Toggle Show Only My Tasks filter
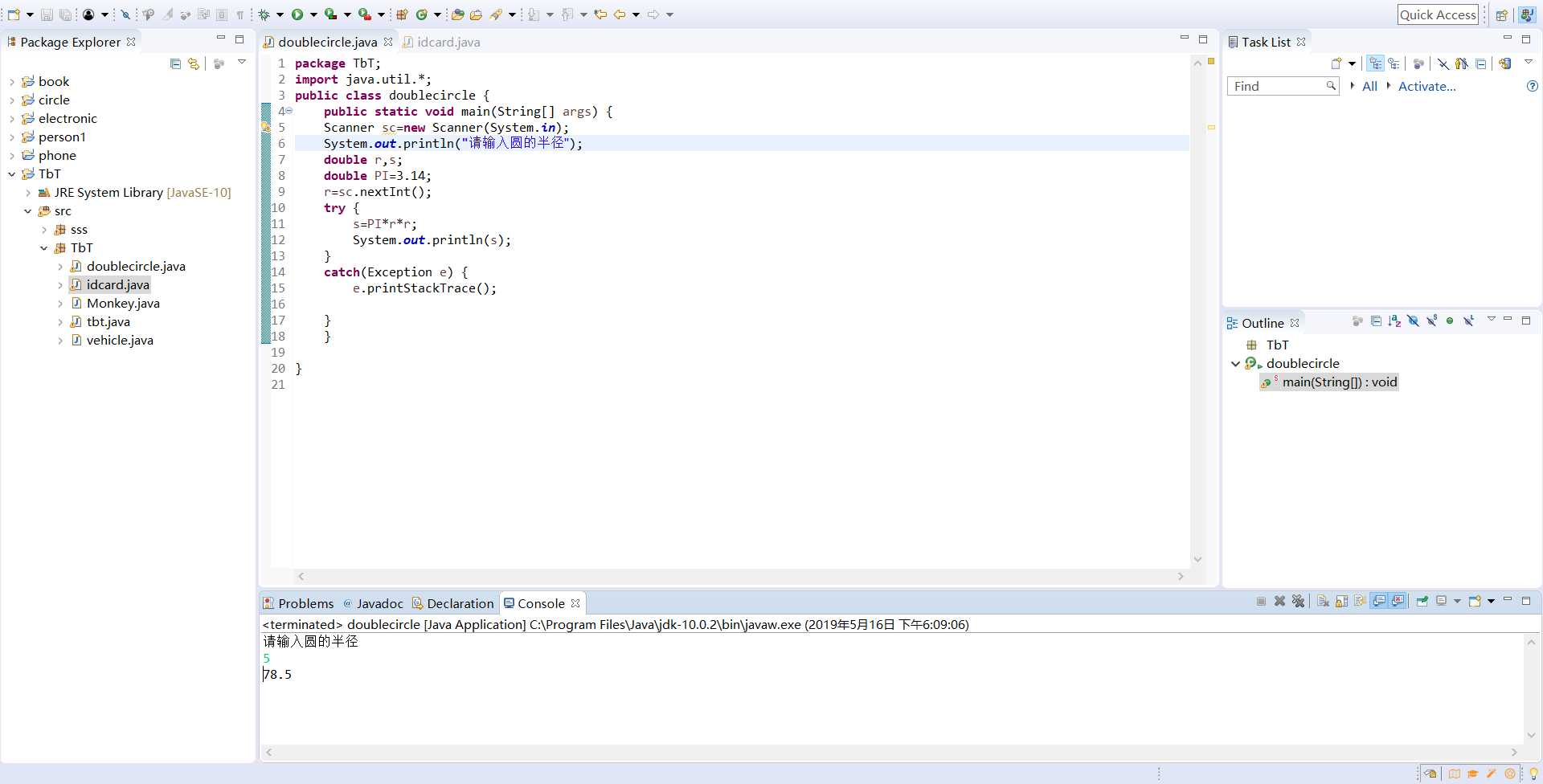This screenshot has height=784, width=1543. [x=1462, y=63]
